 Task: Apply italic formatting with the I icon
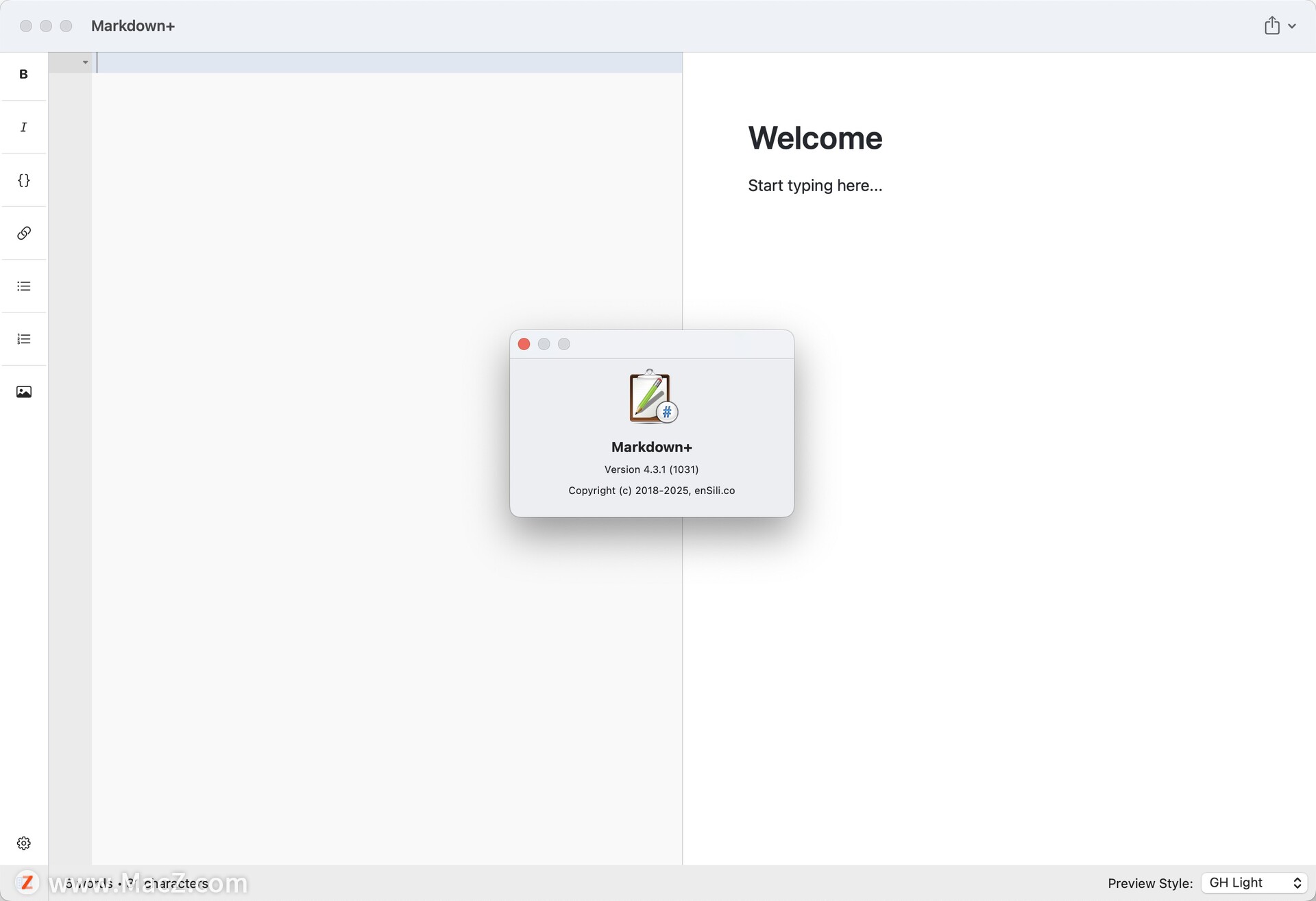point(23,127)
